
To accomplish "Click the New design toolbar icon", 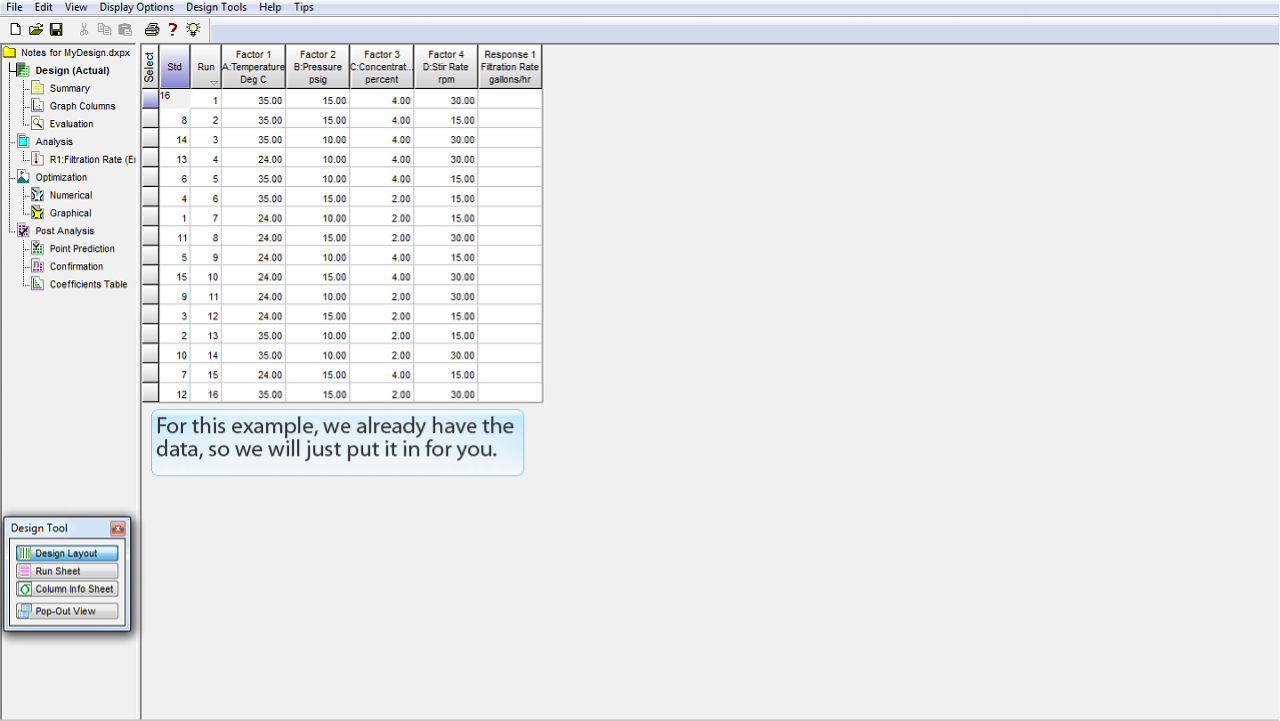I will [x=15, y=29].
